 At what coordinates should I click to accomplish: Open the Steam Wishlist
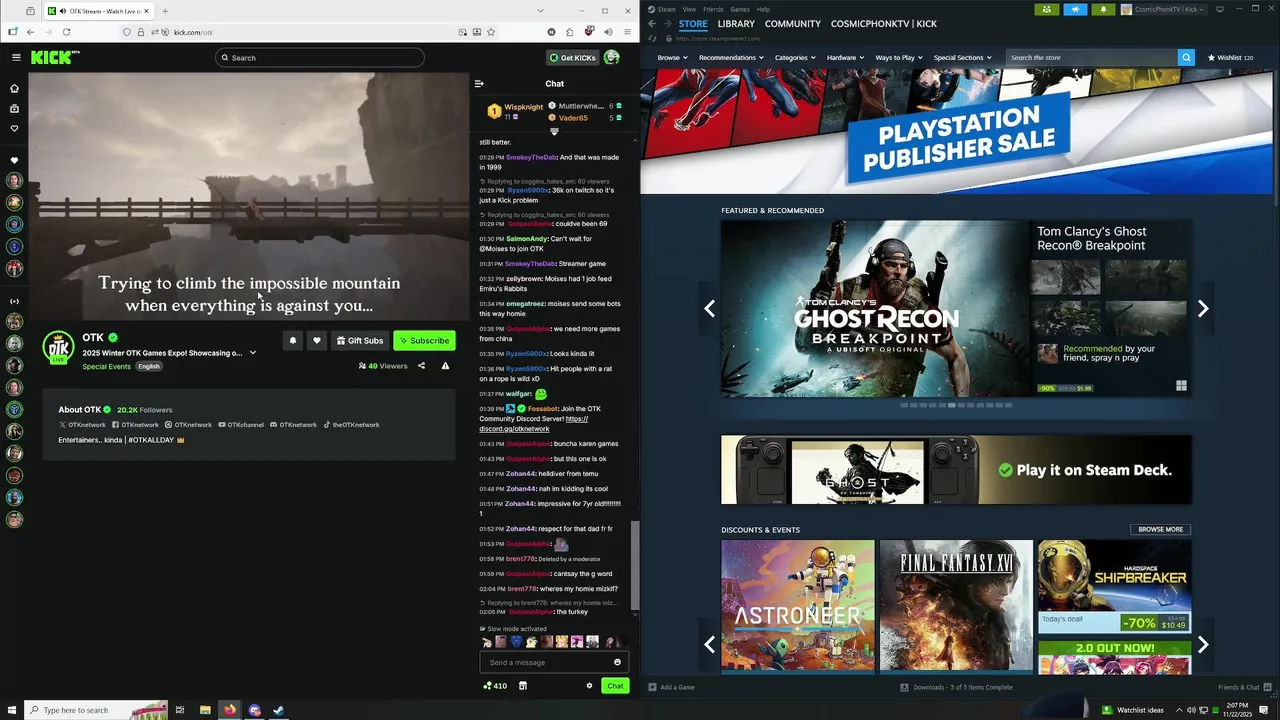coord(1230,58)
